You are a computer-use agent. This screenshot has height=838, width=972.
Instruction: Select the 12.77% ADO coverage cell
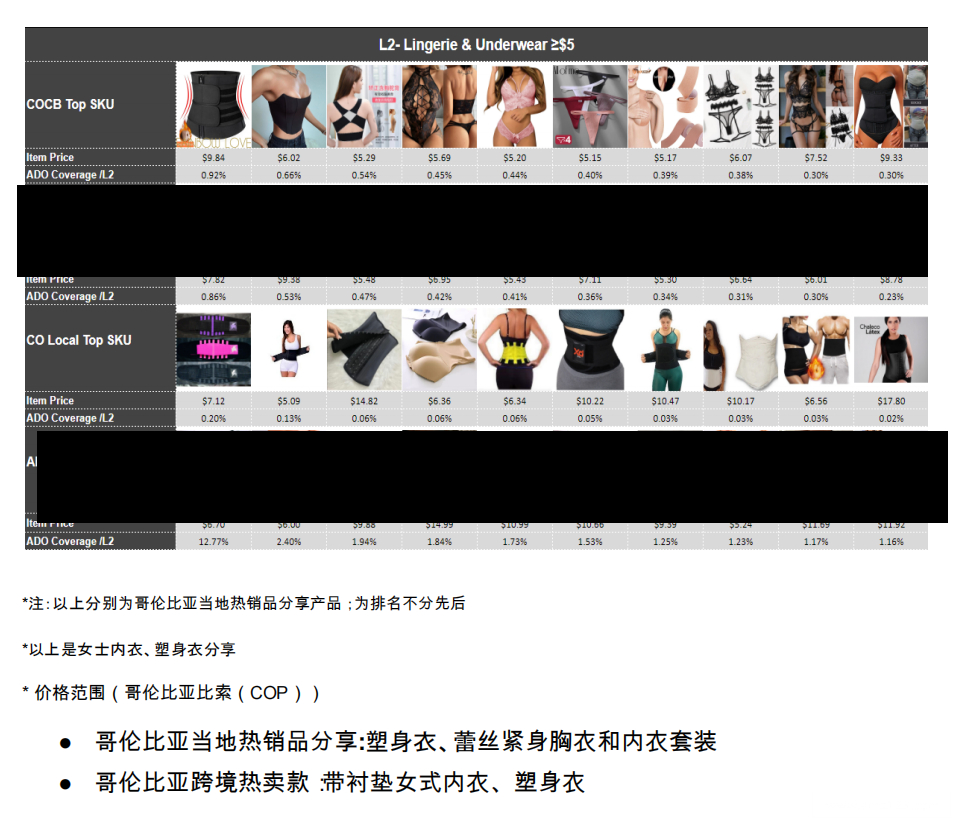(213, 542)
